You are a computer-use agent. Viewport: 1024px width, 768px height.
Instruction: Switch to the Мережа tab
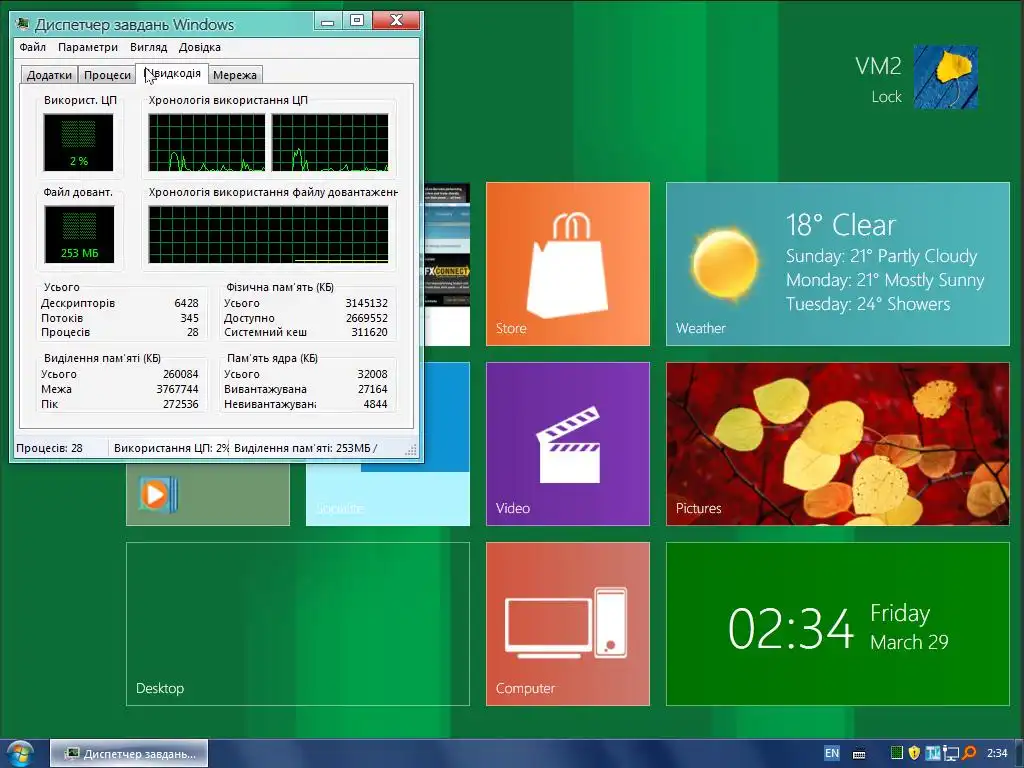pos(234,75)
